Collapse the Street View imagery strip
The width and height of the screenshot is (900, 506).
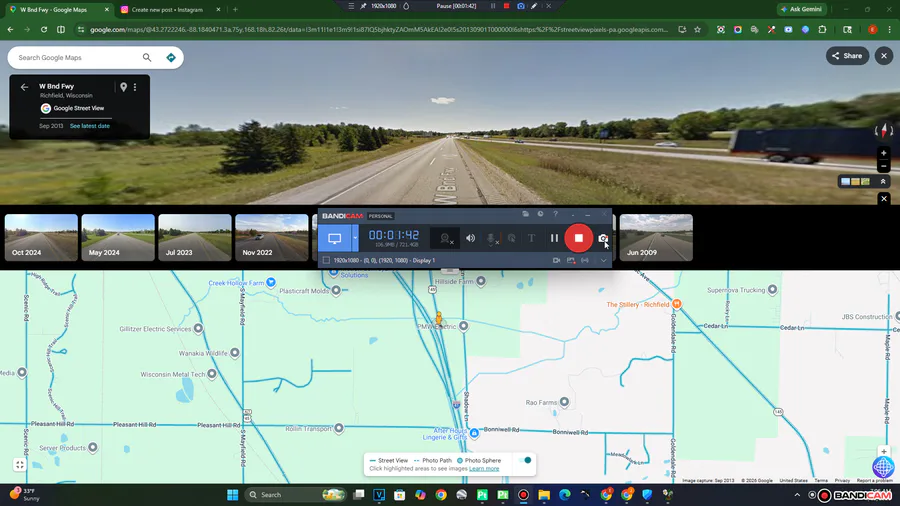(x=883, y=181)
